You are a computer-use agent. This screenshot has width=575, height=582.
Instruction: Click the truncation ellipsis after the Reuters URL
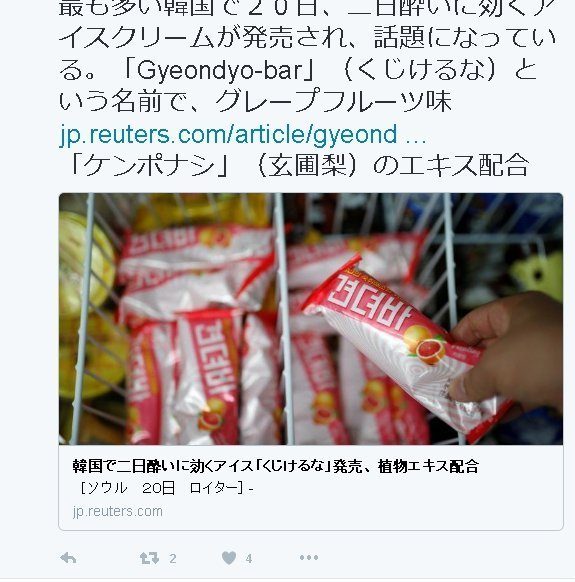click(416, 140)
